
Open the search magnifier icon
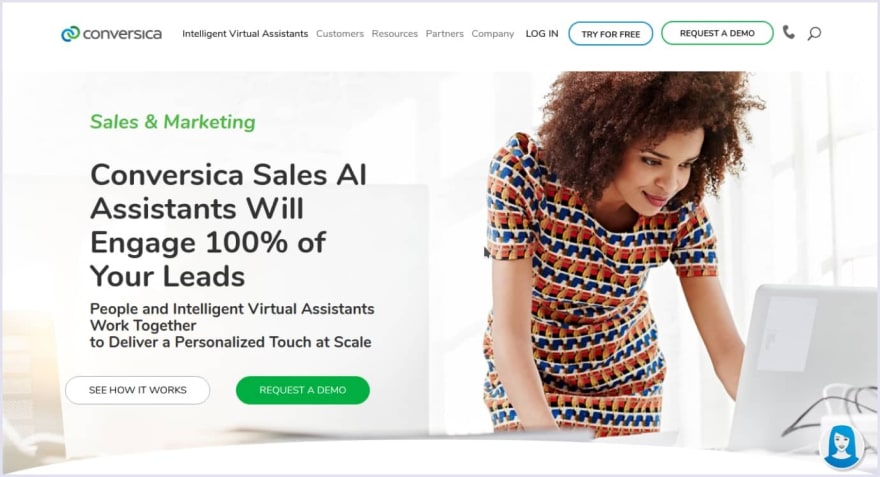814,34
